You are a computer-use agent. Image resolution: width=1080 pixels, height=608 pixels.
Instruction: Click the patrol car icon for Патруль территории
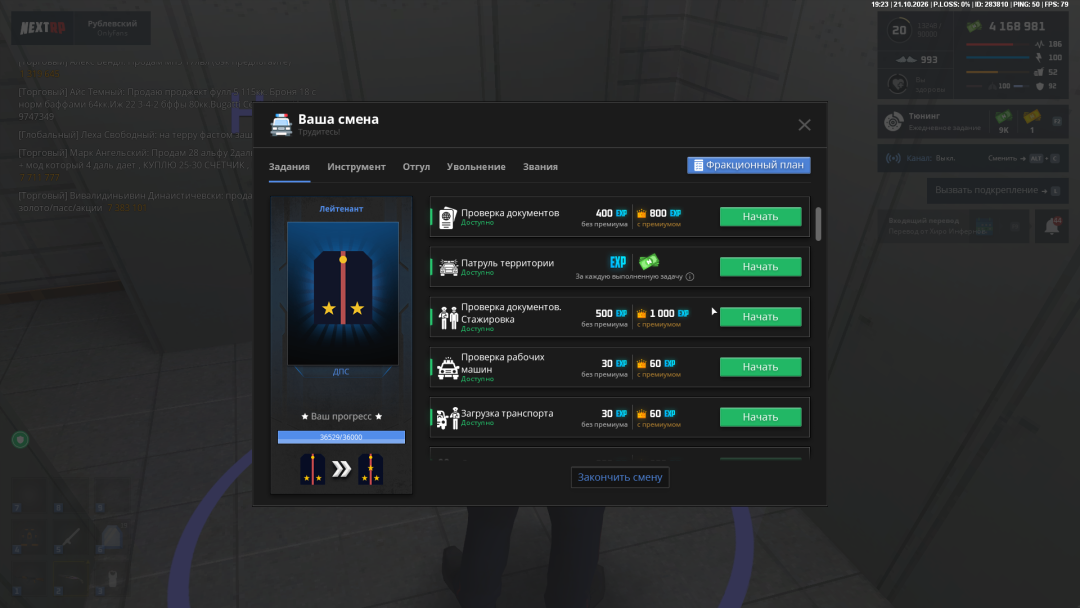[x=448, y=267]
